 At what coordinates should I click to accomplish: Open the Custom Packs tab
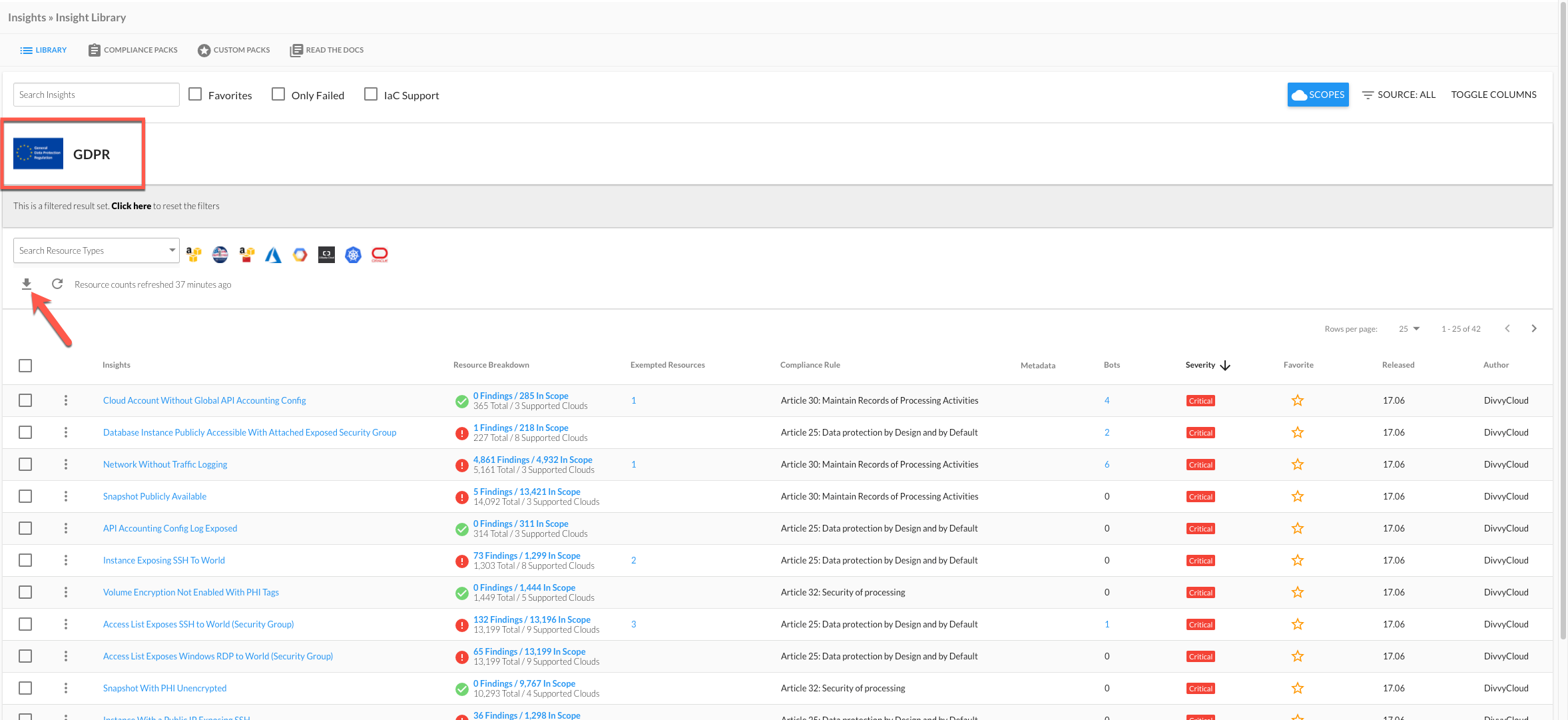tap(234, 51)
